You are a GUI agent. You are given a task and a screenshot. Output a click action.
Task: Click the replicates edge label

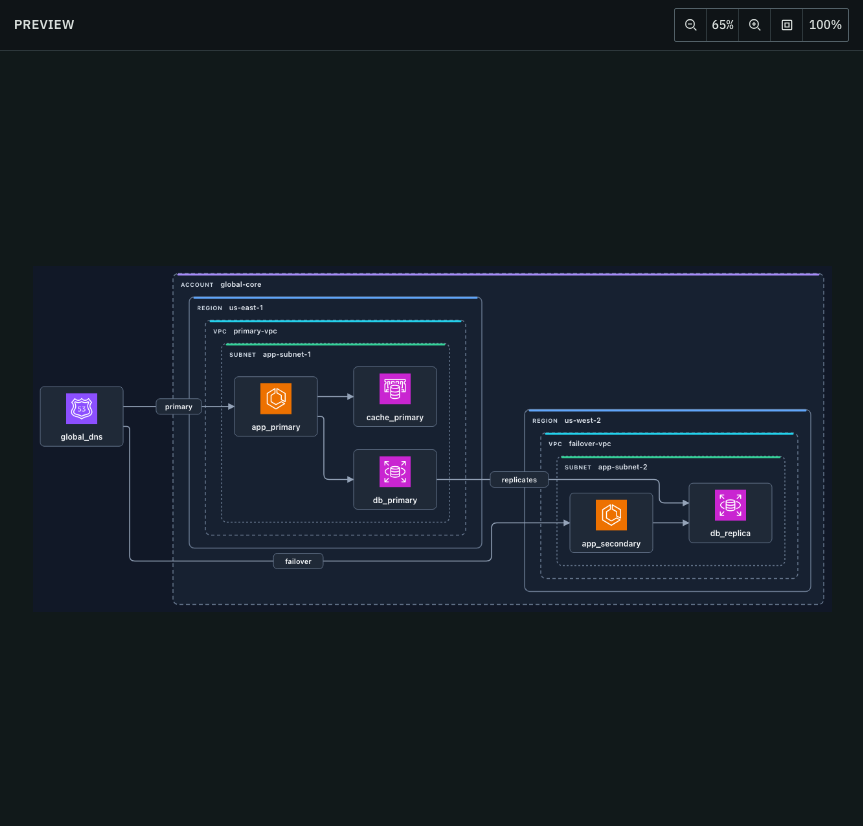click(x=519, y=480)
